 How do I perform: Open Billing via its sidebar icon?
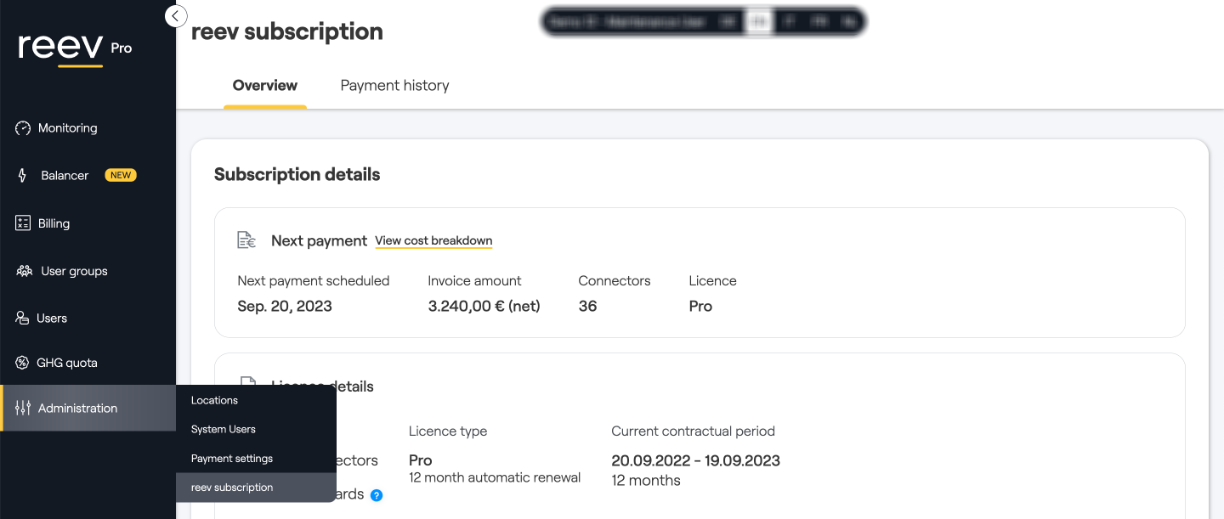click(23, 223)
